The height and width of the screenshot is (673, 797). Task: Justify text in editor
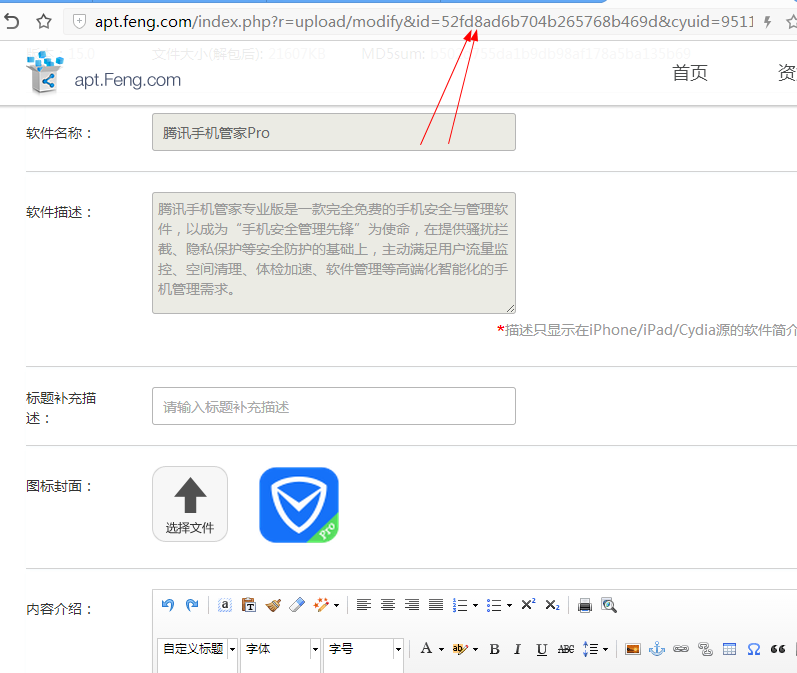436,605
